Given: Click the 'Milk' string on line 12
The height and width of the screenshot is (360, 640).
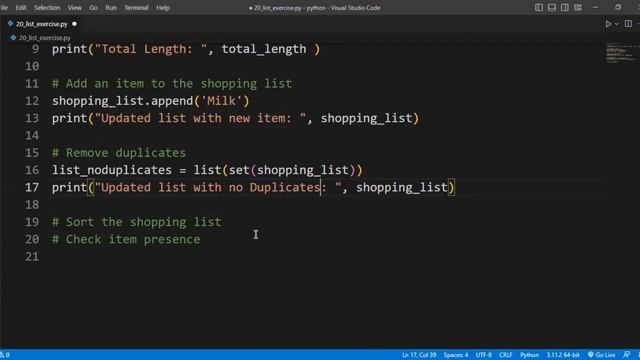Looking at the screenshot, I should point(222,101).
